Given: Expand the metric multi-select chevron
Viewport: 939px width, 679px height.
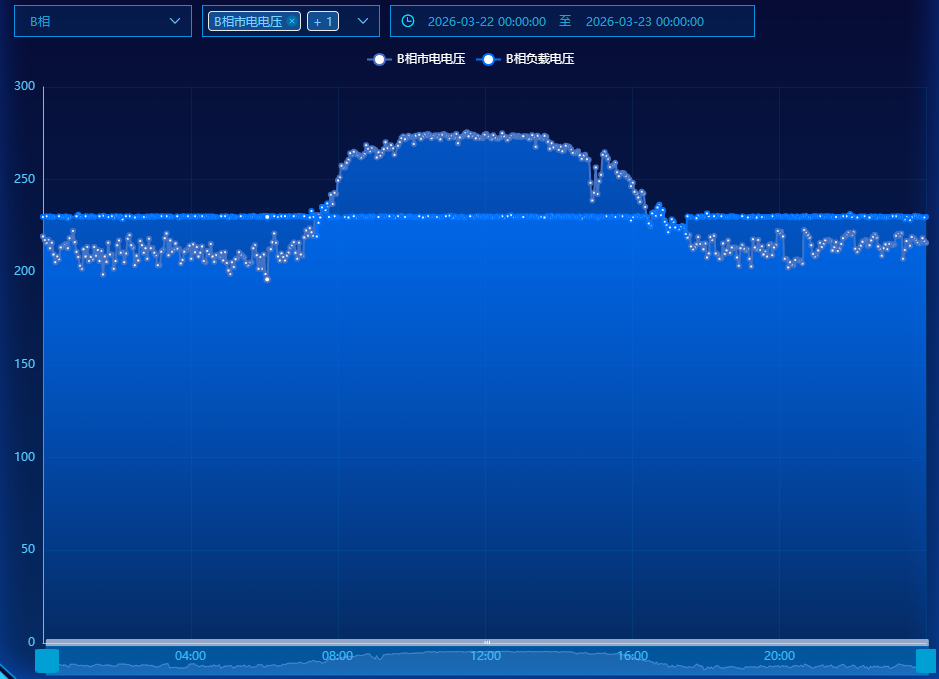Looking at the screenshot, I should (363, 21).
